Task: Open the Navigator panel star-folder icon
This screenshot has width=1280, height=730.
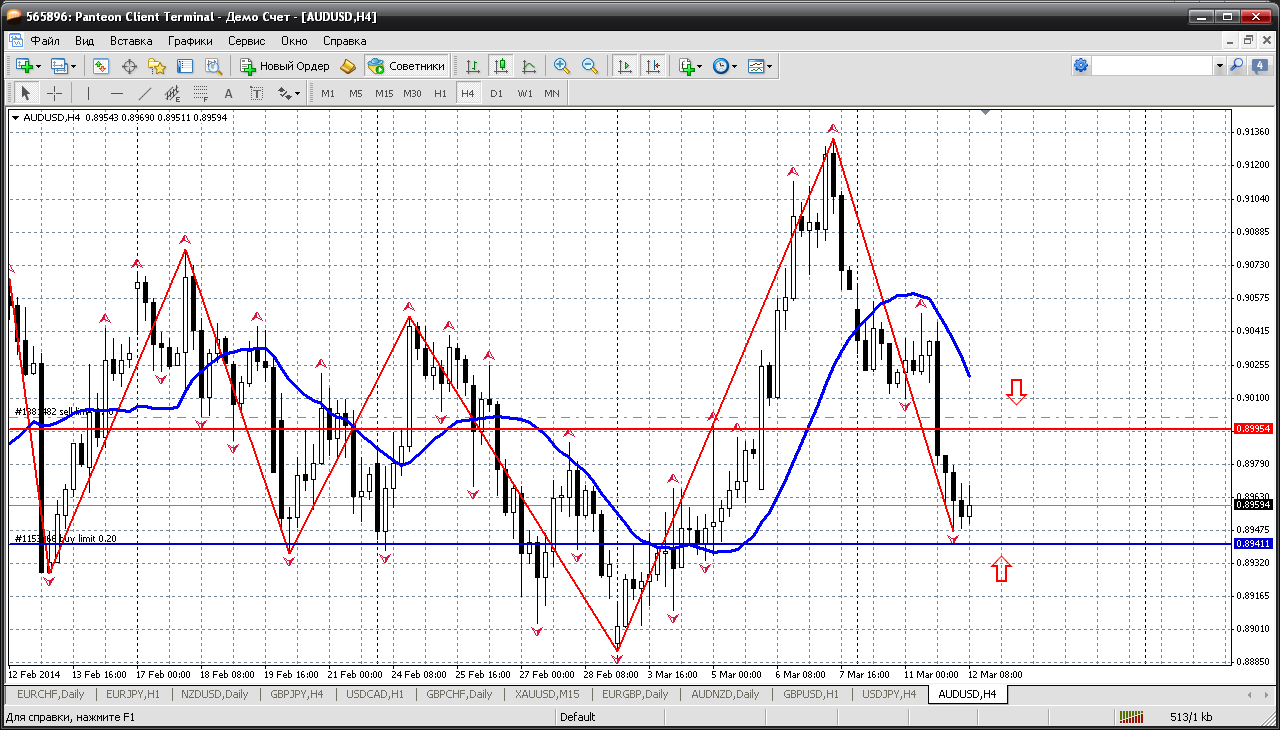Action: 157,66
